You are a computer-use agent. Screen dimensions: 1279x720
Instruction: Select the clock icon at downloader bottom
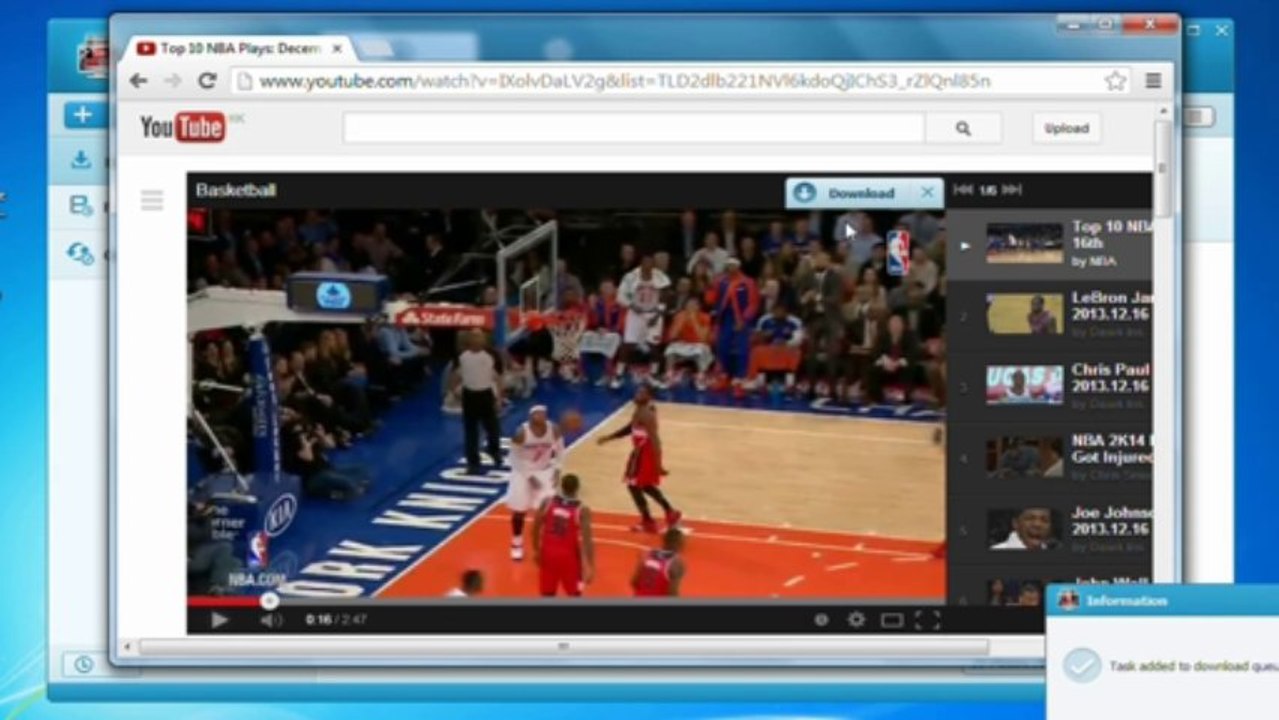click(83, 664)
